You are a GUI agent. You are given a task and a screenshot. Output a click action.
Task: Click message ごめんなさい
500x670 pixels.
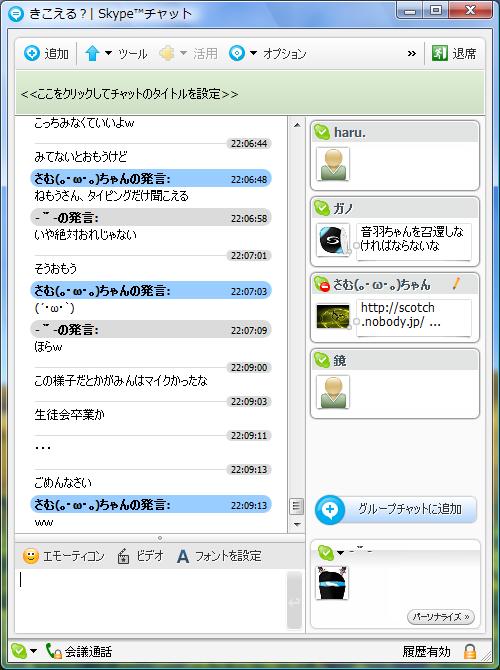[x=63, y=483]
